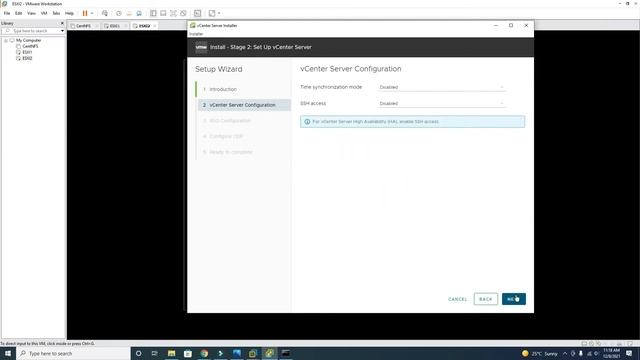The height and width of the screenshot is (360, 640).
Task: Open the console view toolbar icon
Action: 197,13
